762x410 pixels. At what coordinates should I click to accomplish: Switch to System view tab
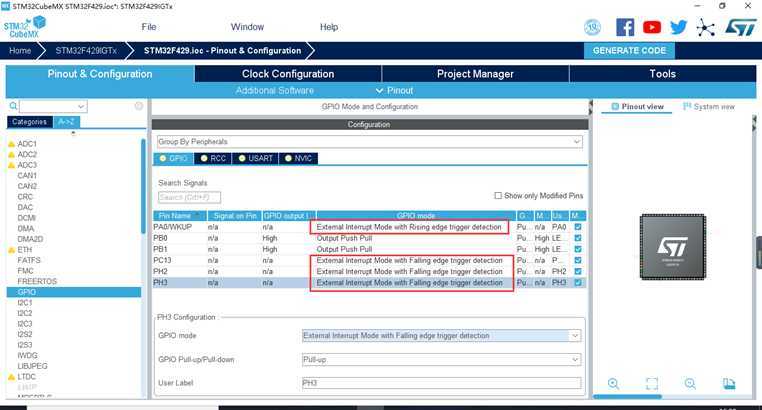709,106
